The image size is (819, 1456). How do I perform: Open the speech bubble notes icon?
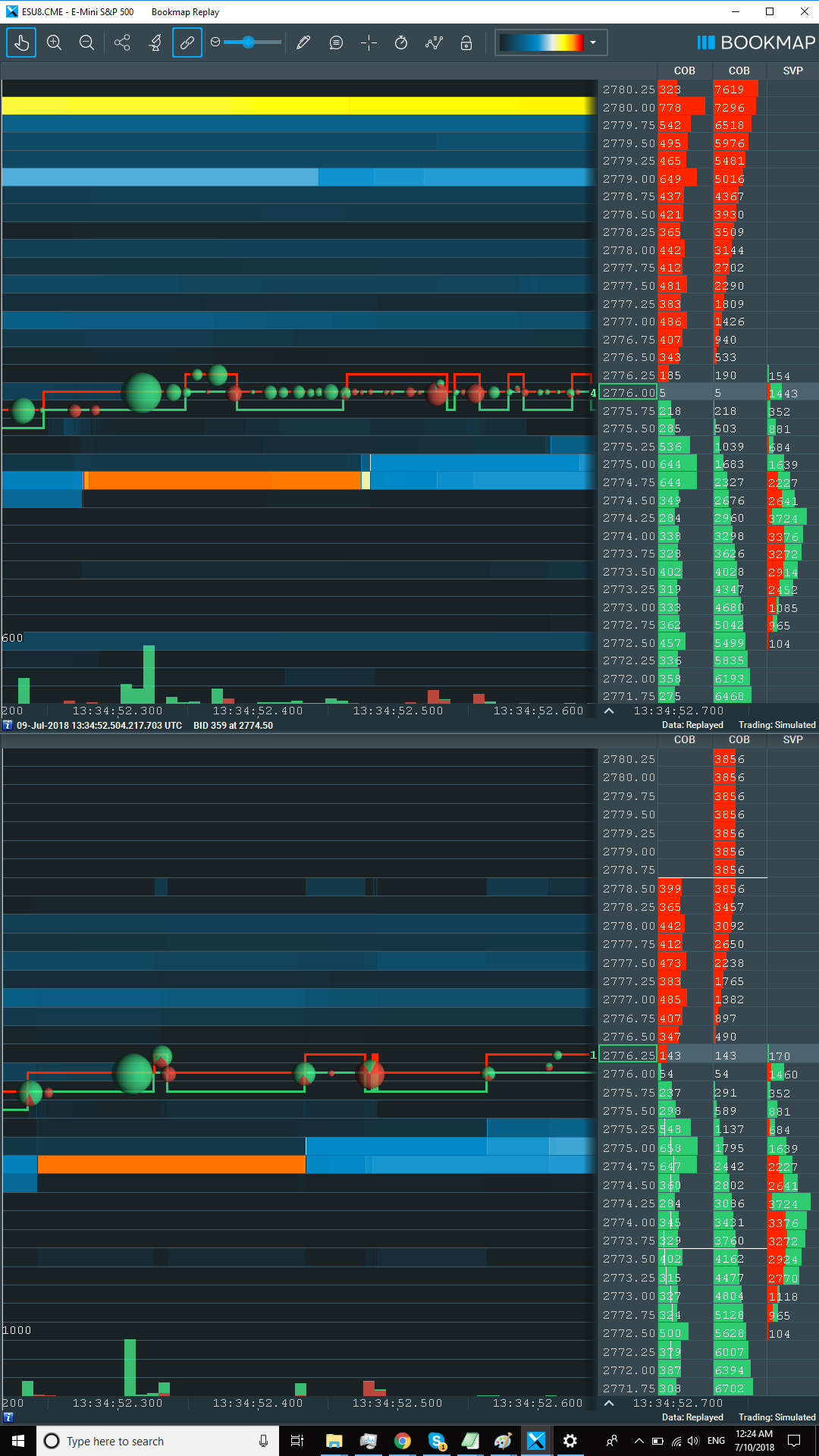point(336,42)
